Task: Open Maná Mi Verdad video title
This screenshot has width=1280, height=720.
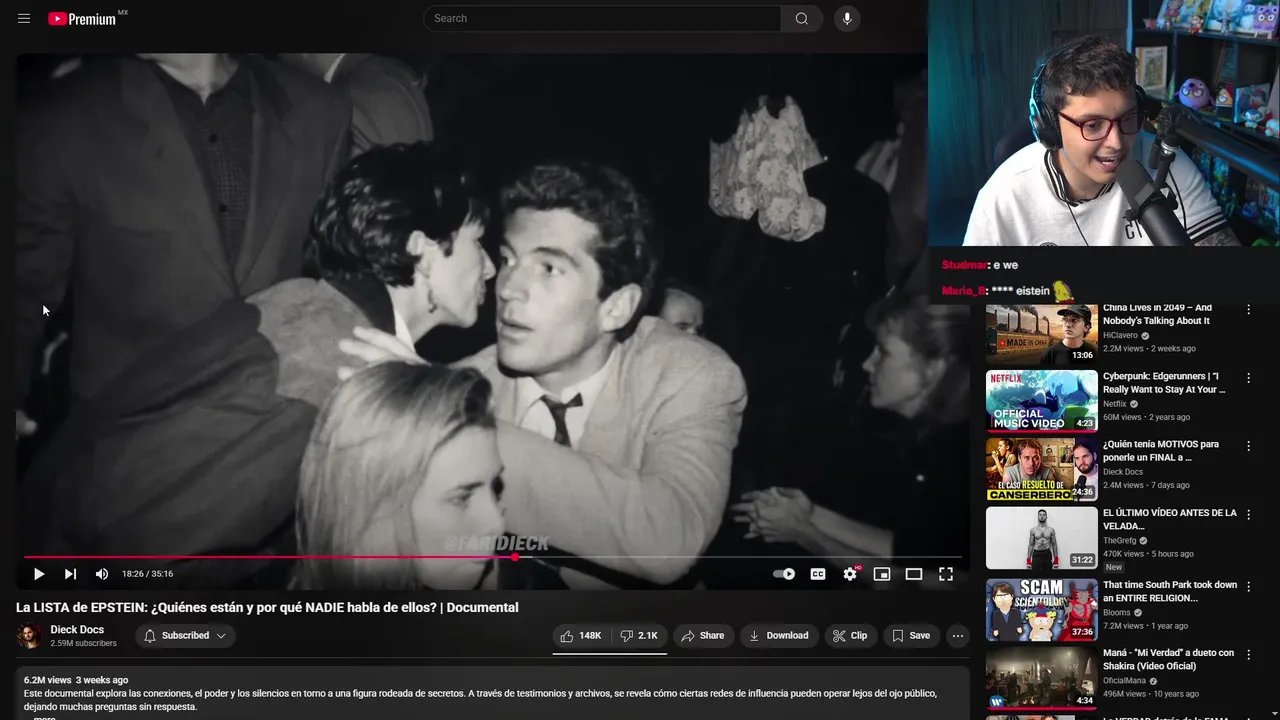Action: tap(1169, 659)
